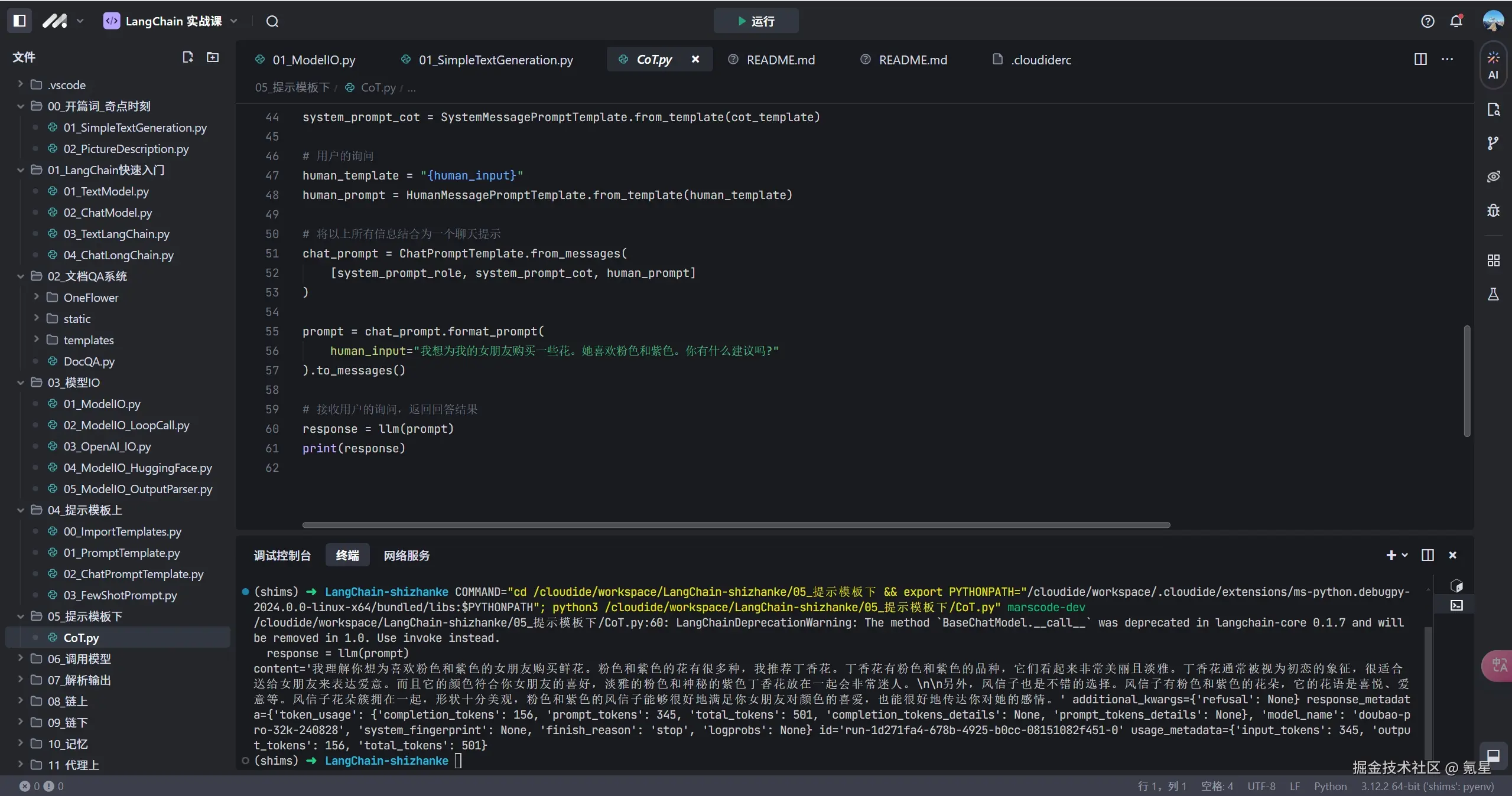This screenshot has height=796, width=1512.
Task: Expand the 06_调用模型 folder
Action: click(79, 658)
